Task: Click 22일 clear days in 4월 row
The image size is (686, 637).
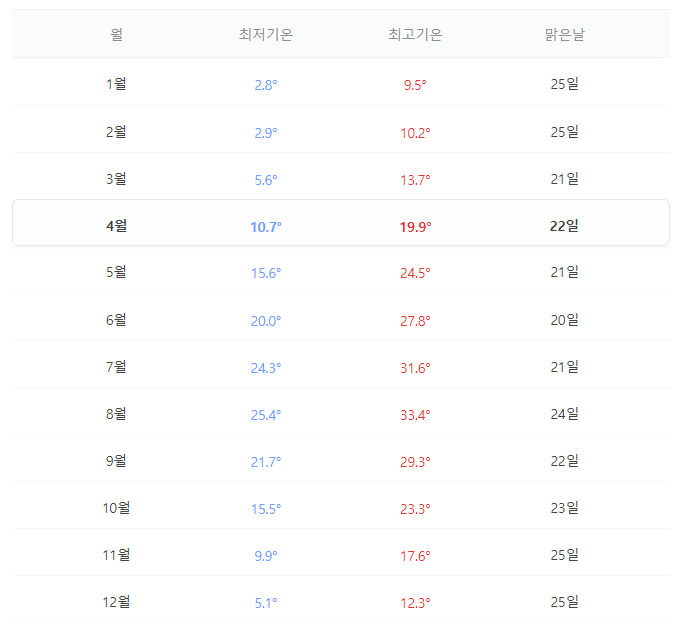Action: [x=564, y=226]
